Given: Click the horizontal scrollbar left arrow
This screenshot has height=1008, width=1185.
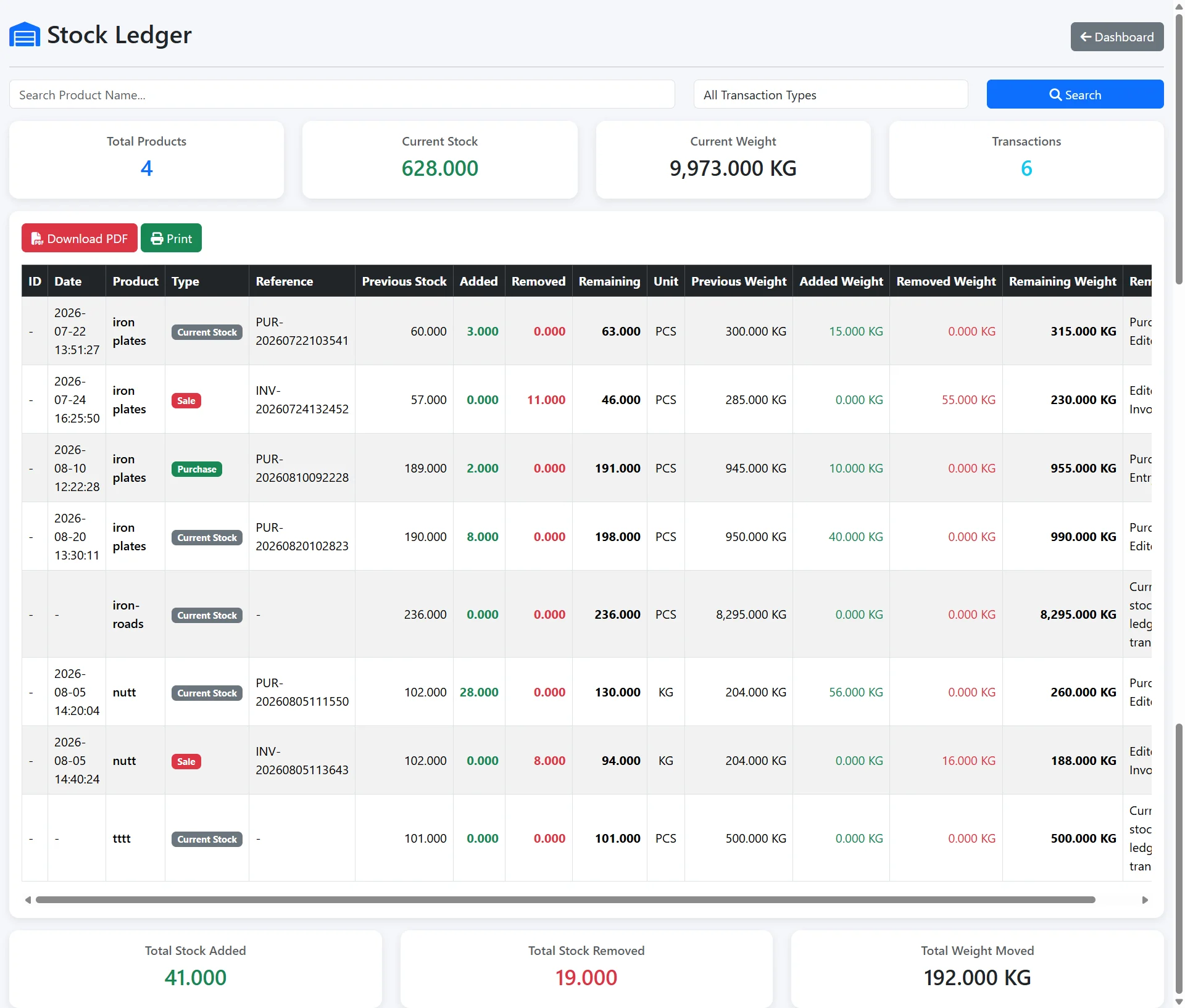Looking at the screenshot, I should (28, 899).
